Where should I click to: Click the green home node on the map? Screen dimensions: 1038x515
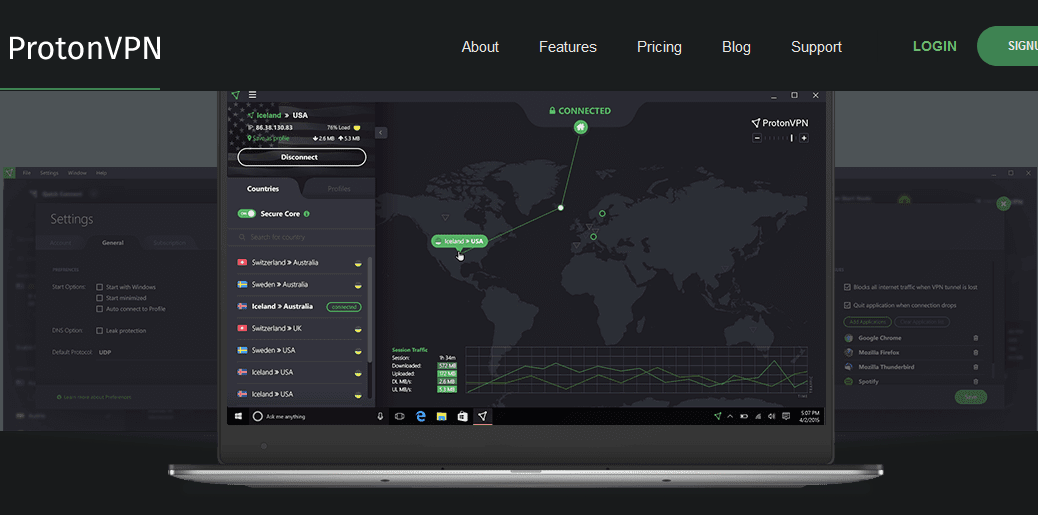point(581,127)
